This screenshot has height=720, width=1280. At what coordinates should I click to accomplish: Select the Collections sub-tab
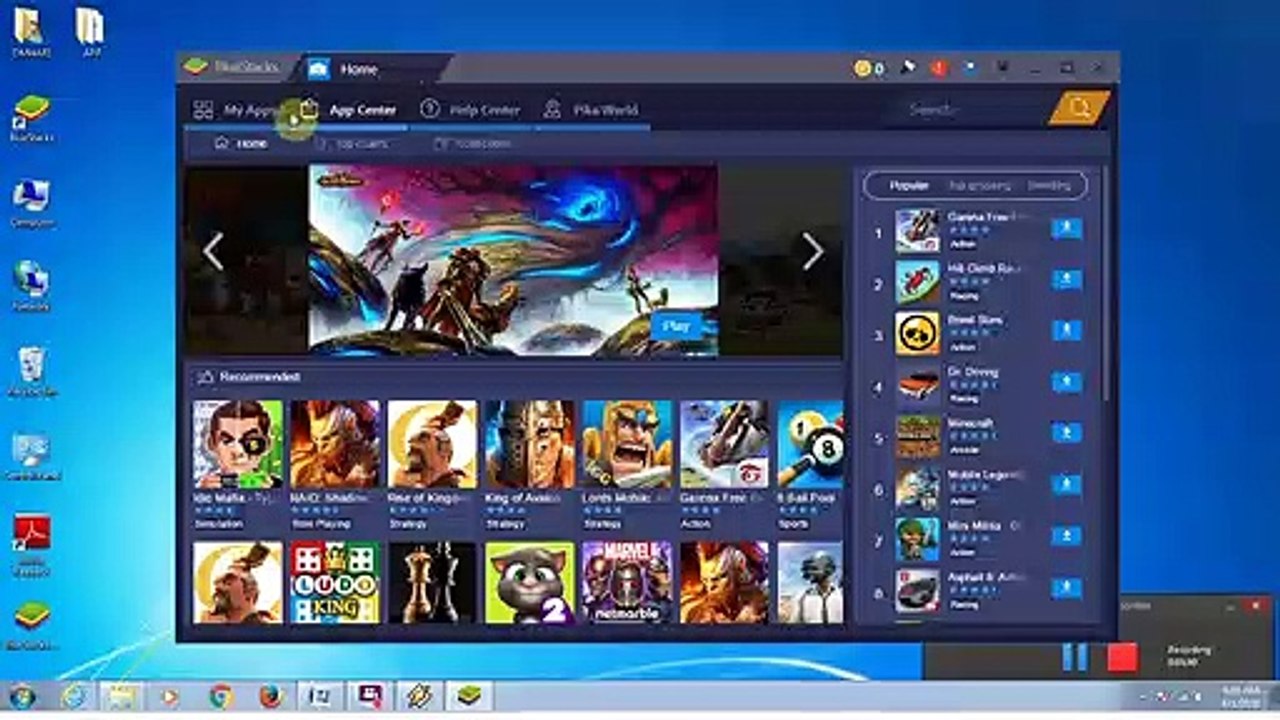(472, 143)
